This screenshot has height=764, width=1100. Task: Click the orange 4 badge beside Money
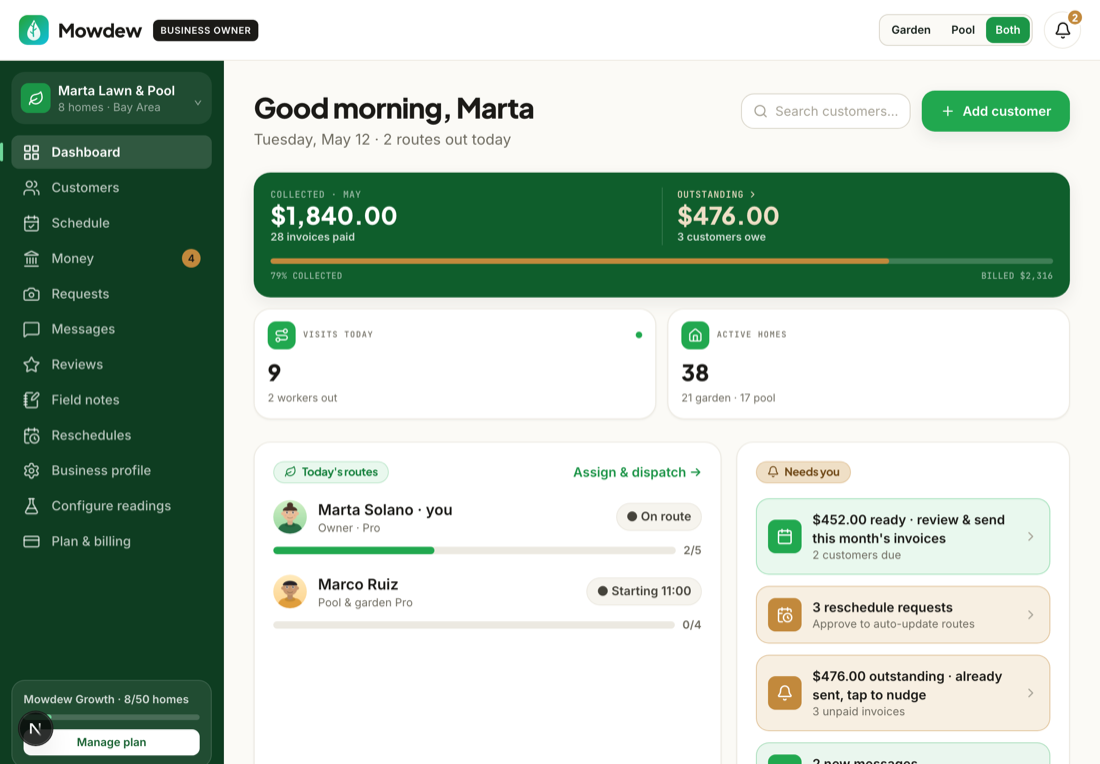(x=191, y=258)
